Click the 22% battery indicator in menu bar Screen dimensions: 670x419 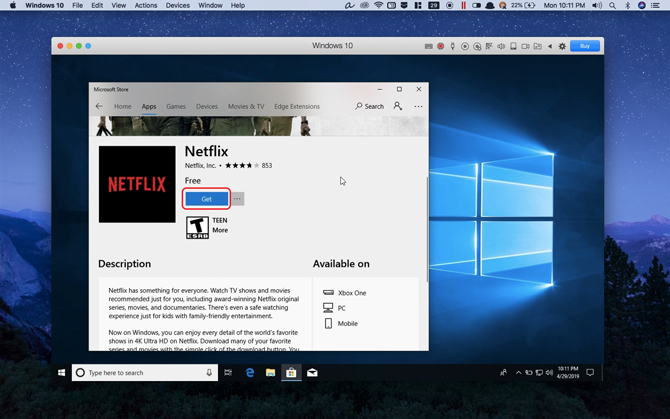(523, 5)
